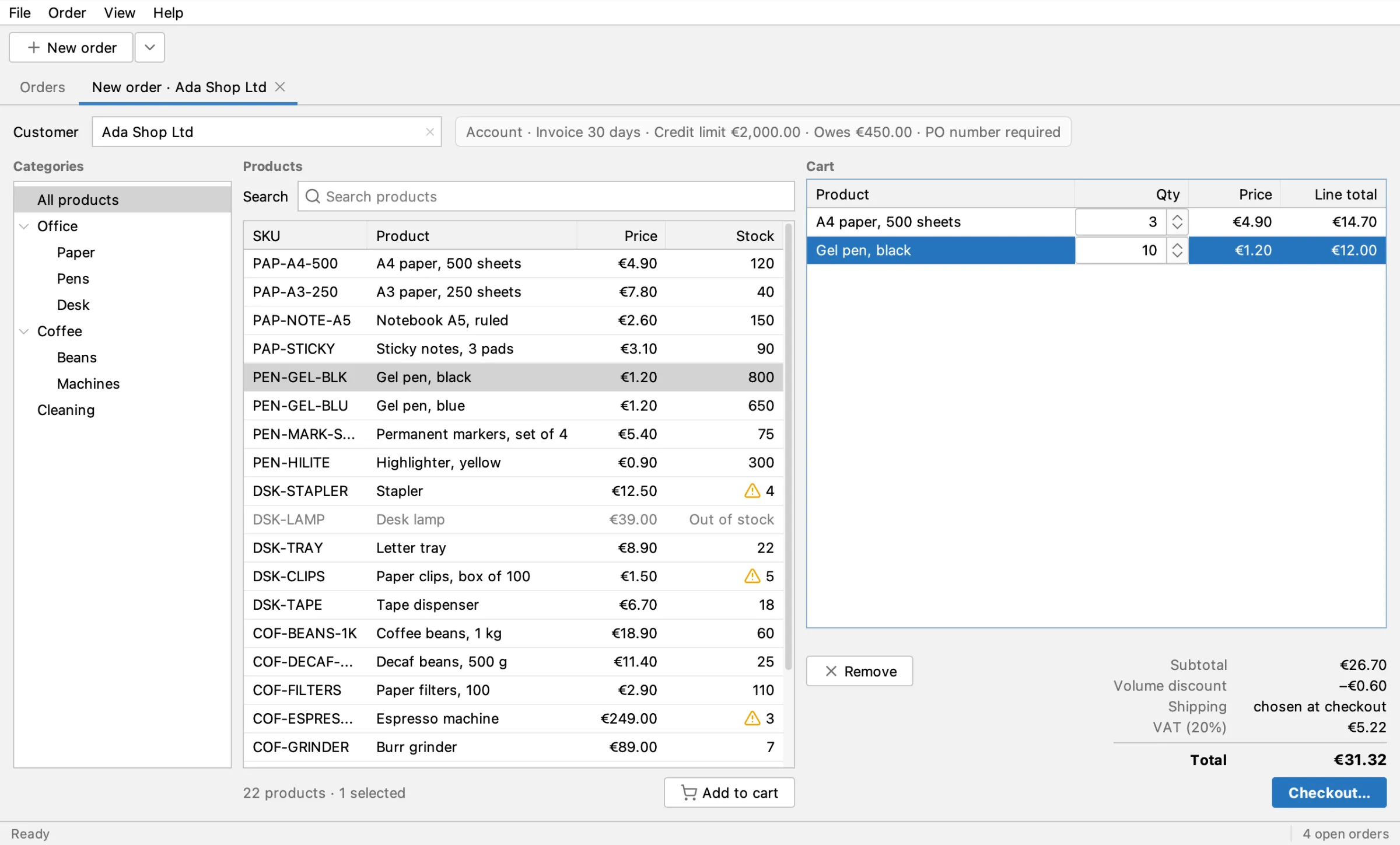
Task: Click Add to cart
Action: (x=729, y=792)
